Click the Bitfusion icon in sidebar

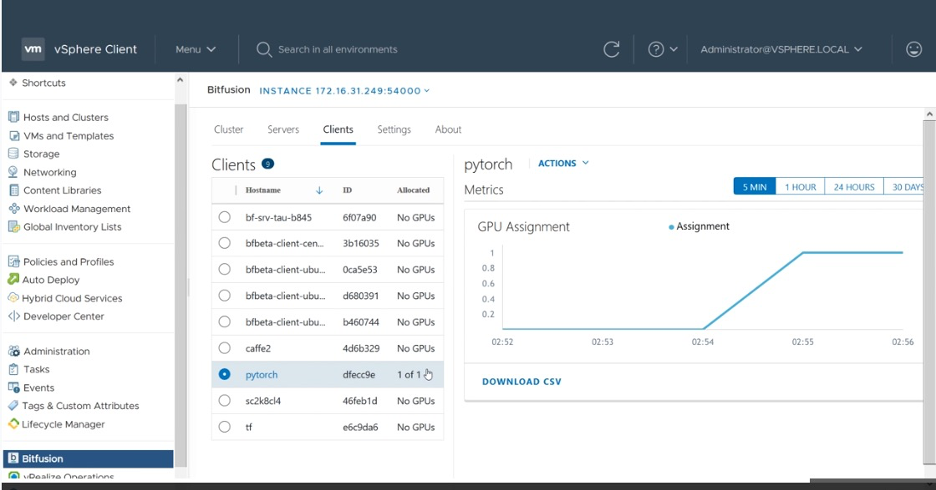pyautogui.click(x=14, y=459)
